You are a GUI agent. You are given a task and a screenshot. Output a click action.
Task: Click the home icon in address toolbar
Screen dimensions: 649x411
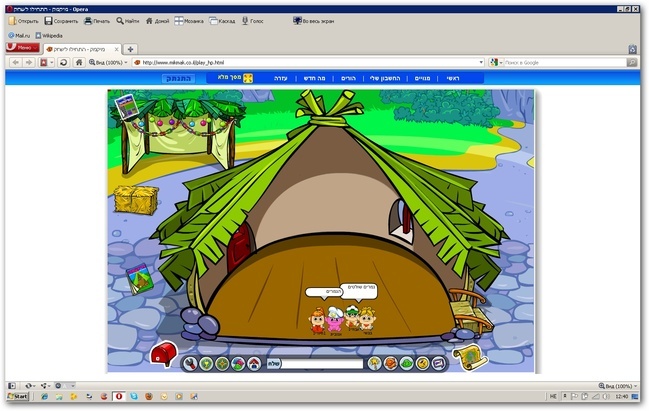[79, 62]
